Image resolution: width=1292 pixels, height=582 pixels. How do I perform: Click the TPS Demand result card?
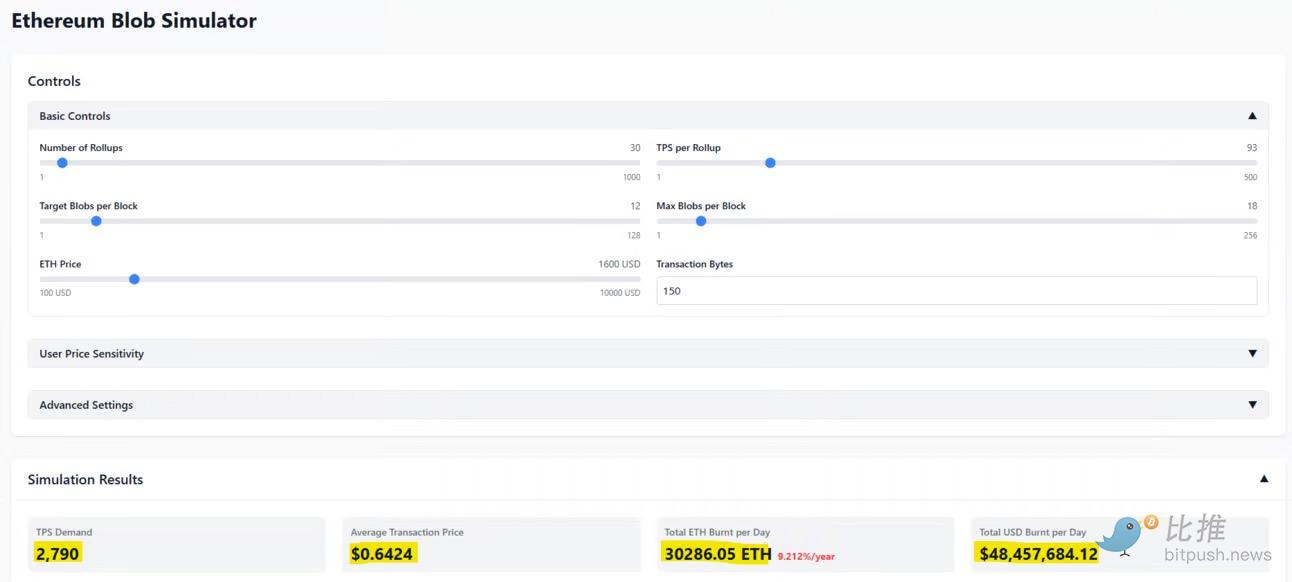tap(178, 544)
